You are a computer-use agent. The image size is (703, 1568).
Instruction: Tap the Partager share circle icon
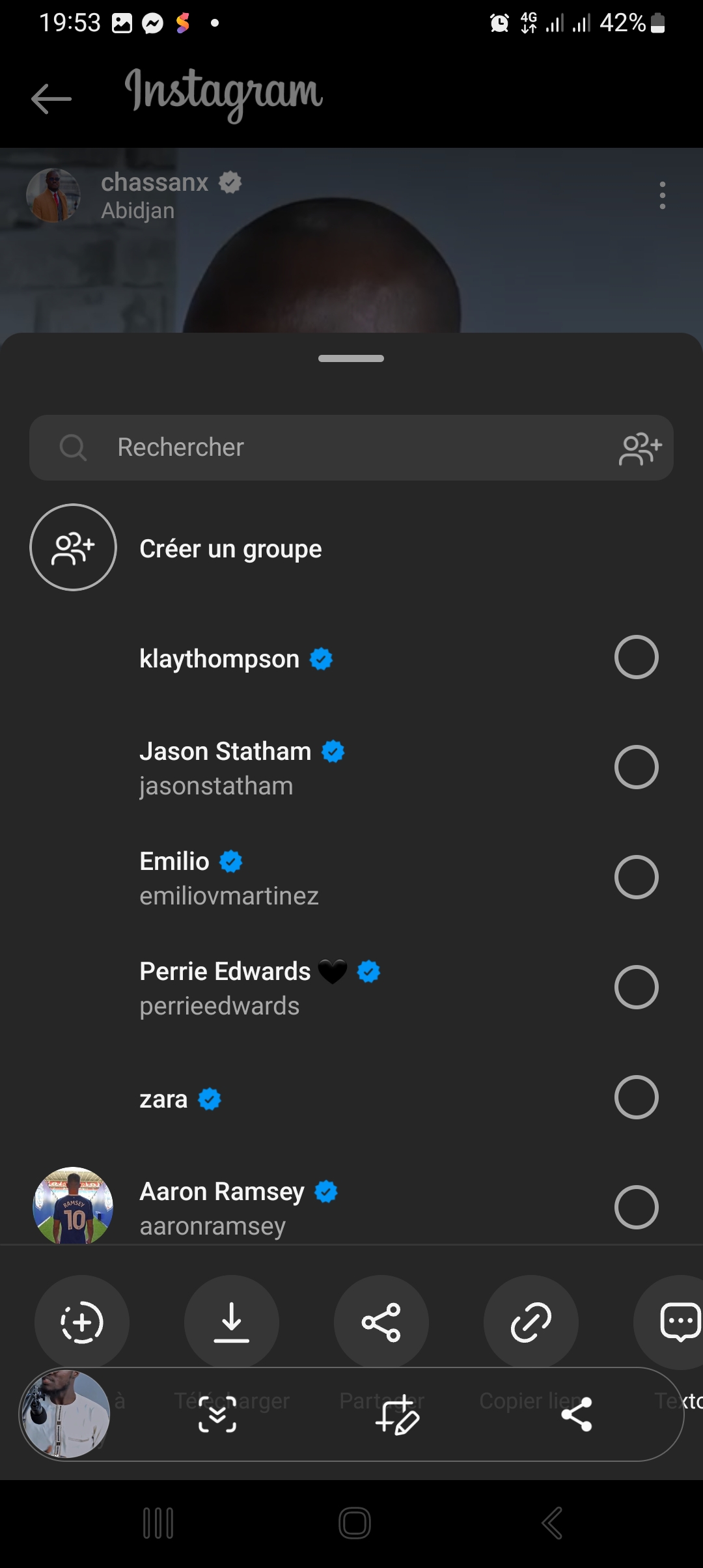click(381, 1322)
